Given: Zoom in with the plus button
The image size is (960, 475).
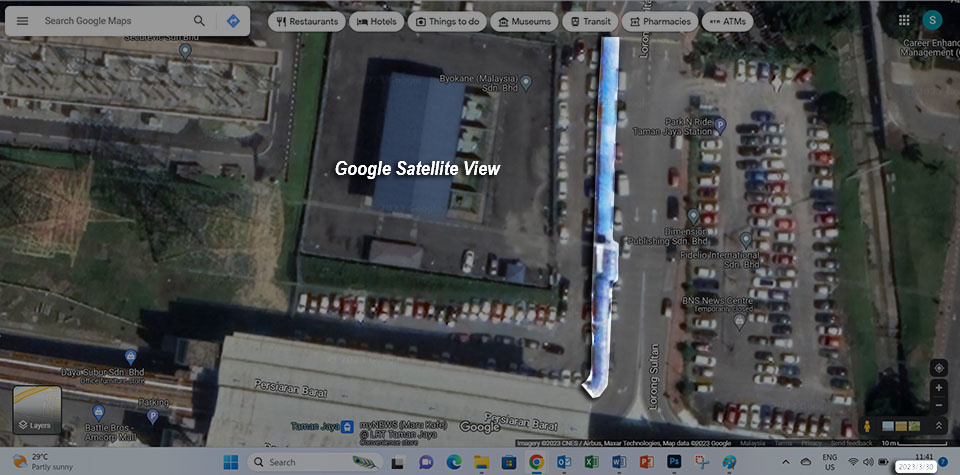Looking at the screenshot, I should (938, 388).
